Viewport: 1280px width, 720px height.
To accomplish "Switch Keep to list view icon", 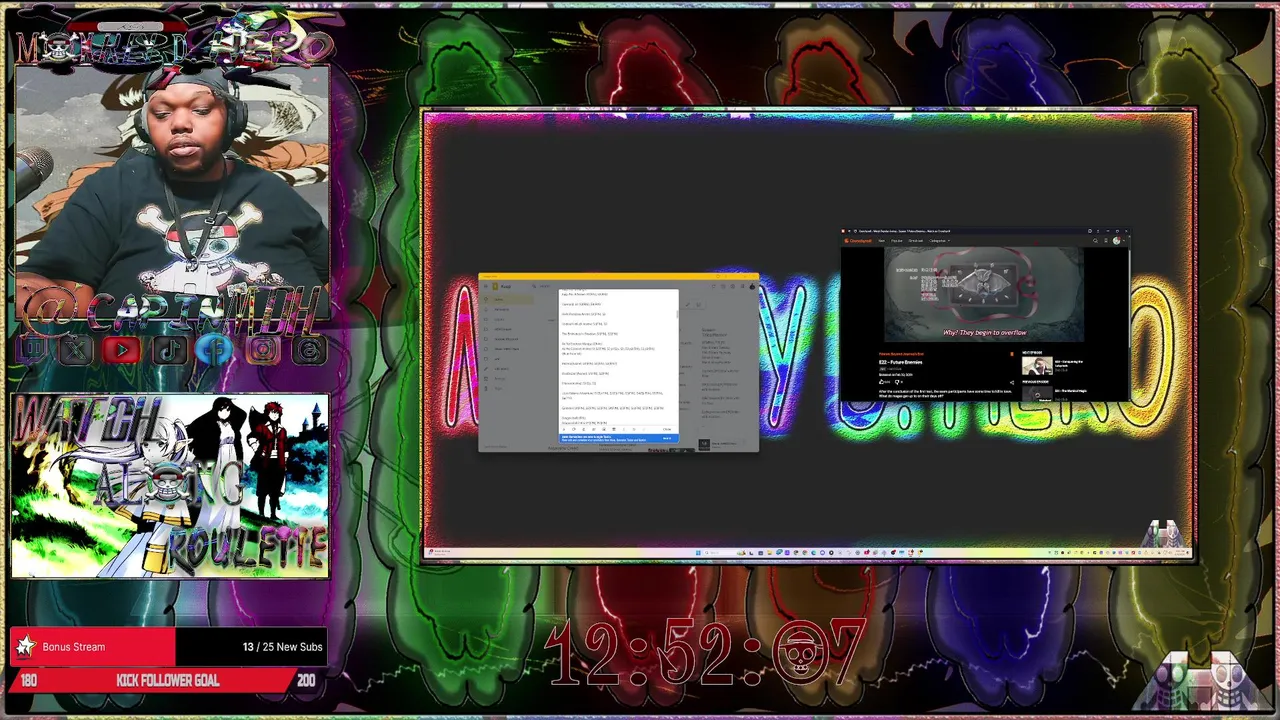I will (723, 286).
